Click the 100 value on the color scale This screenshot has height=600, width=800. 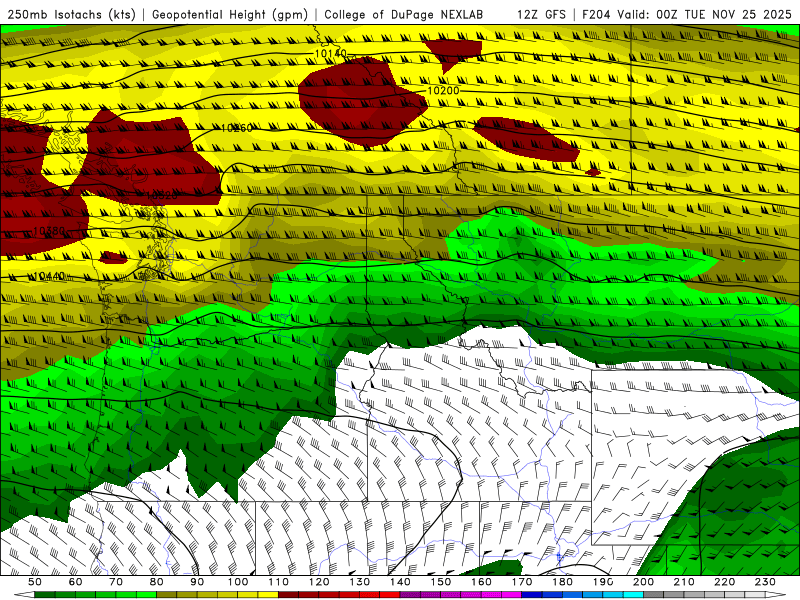238,582
